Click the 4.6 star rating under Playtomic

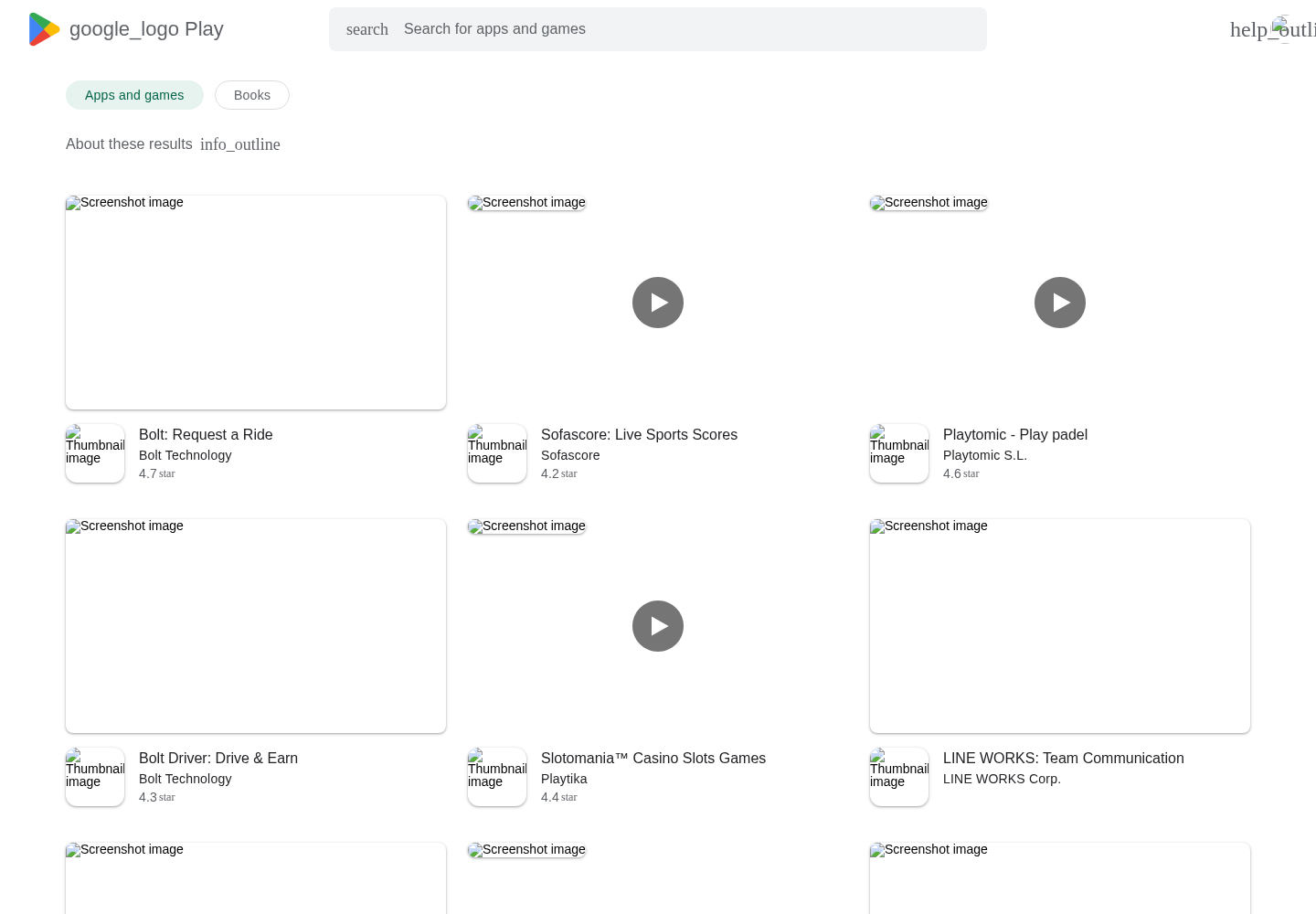pyautogui.click(x=961, y=473)
